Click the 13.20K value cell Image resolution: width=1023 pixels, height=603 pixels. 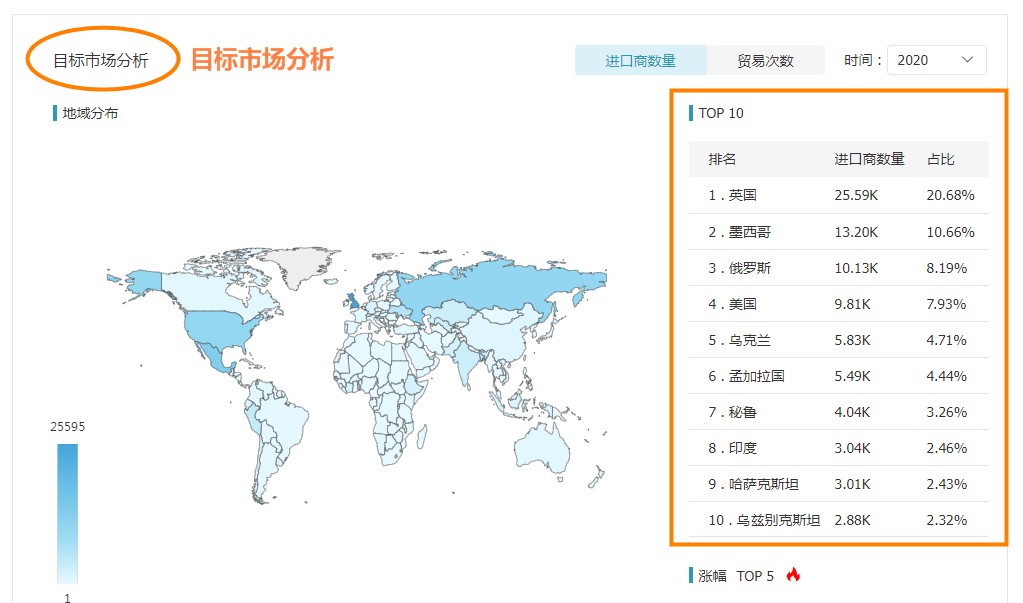(x=856, y=232)
